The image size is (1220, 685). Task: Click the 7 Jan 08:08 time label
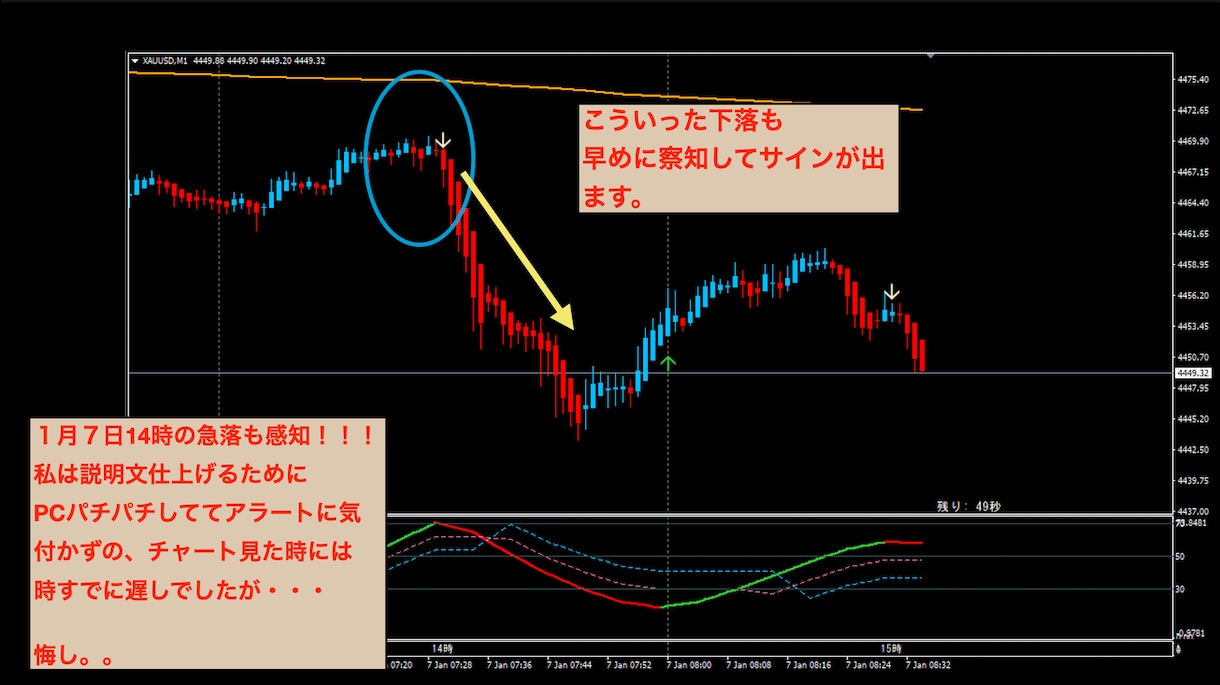tap(750, 663)
